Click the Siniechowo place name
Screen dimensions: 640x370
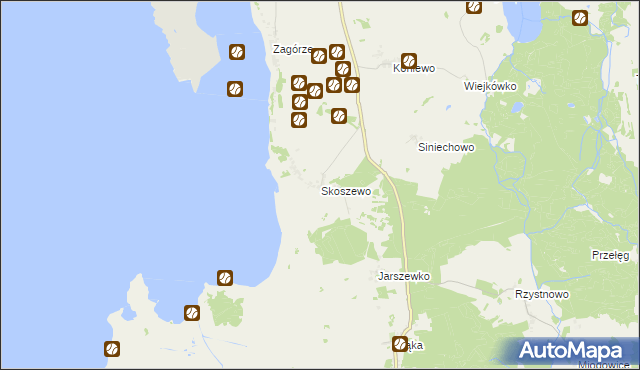446,147
